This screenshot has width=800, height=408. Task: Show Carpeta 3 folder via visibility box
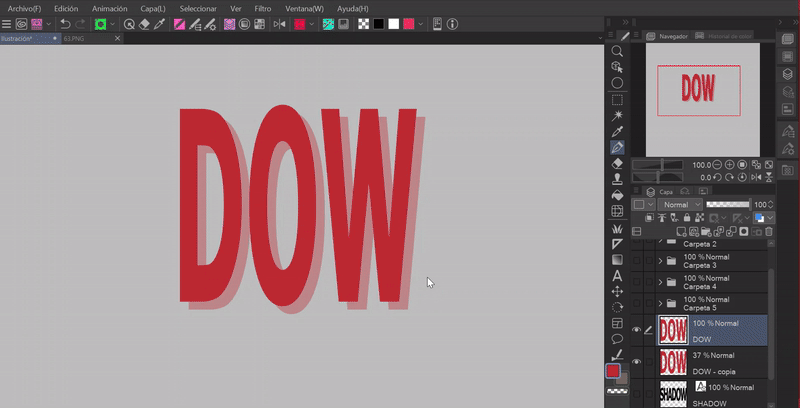tap(636, 261)
